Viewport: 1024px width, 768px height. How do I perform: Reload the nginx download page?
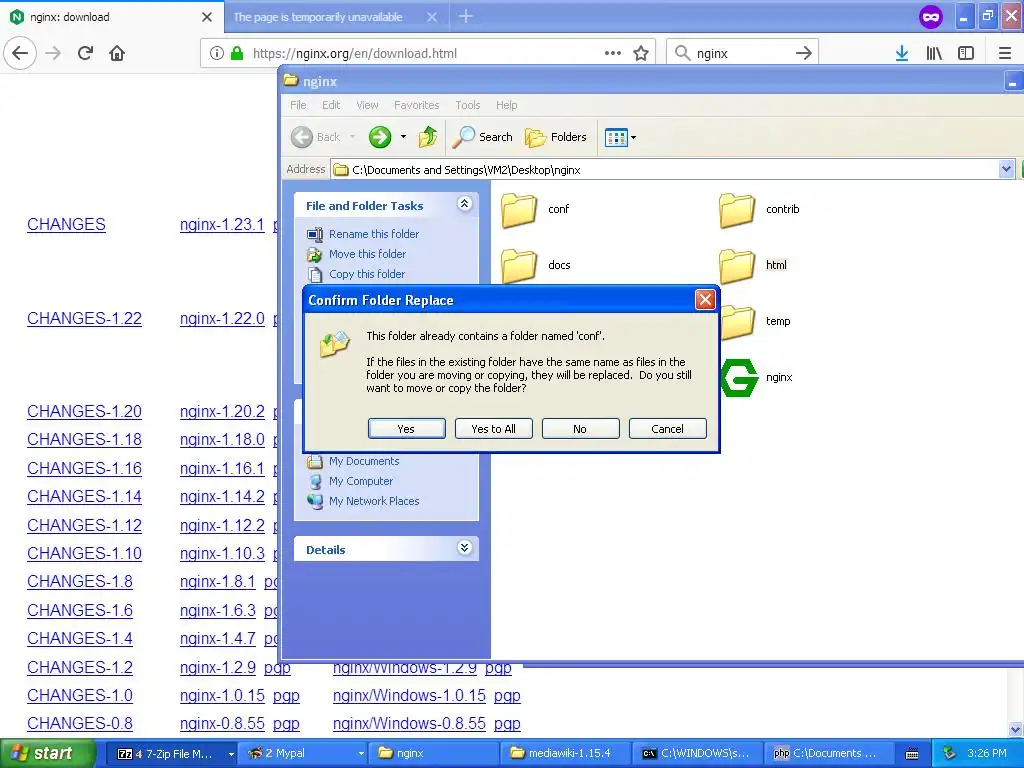pyautogui.click(x=86, y=53)
